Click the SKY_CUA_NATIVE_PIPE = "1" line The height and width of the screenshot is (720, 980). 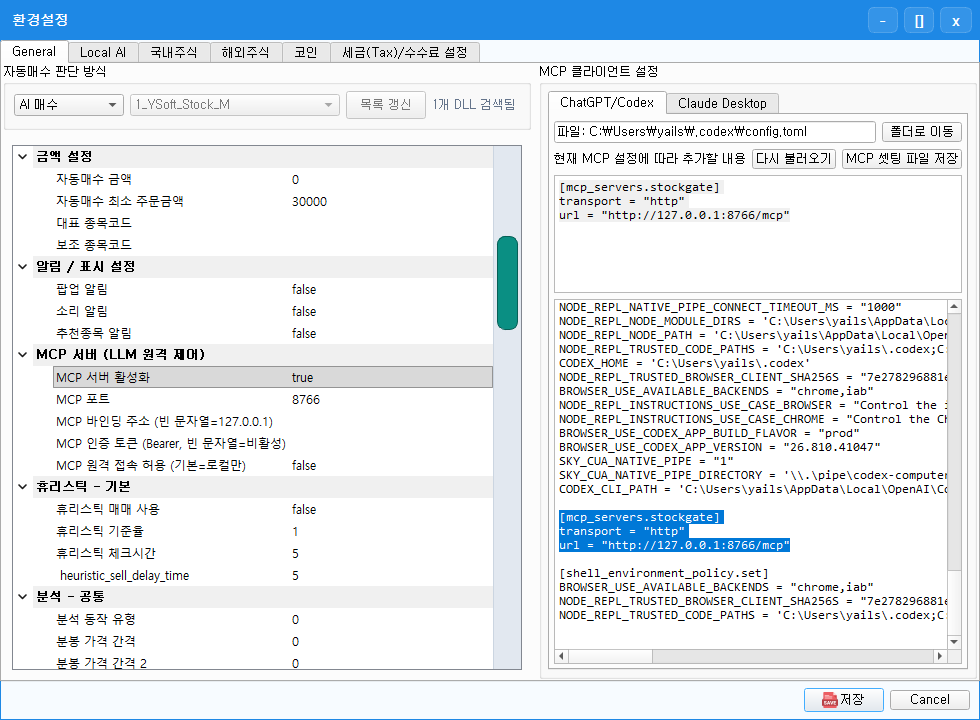point(646,461)
